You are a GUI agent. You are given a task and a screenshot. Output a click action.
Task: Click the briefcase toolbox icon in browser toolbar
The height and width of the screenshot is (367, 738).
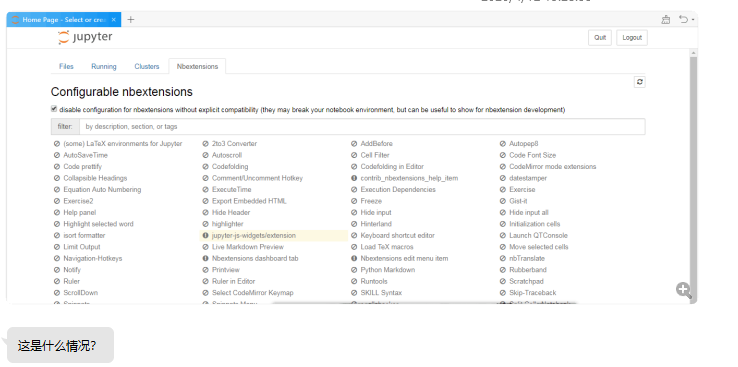tap(666, 19)
